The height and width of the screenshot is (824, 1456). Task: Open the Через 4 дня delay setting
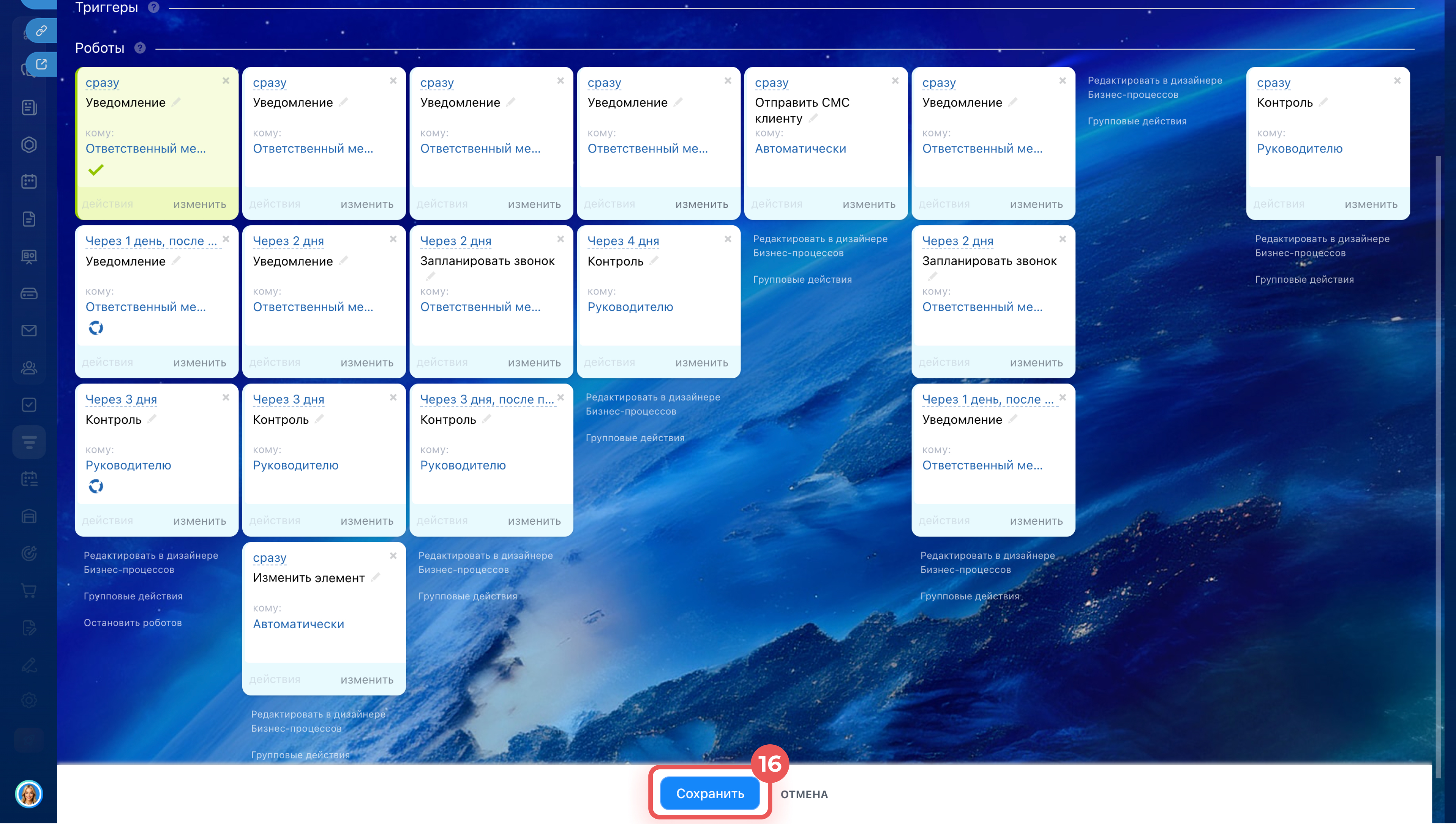[623, 241]
